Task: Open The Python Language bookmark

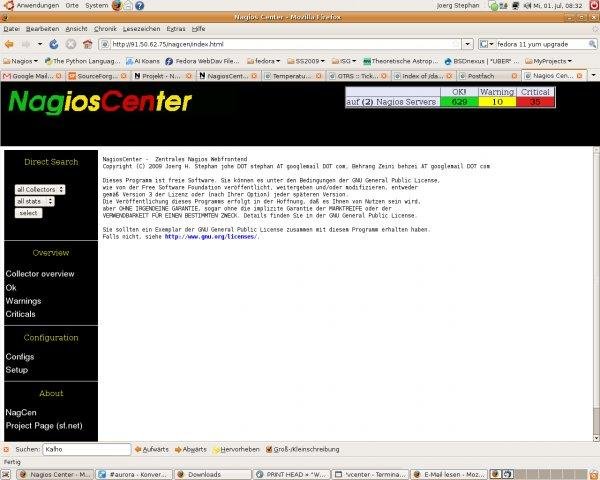Action: click(x=82, y=61)
